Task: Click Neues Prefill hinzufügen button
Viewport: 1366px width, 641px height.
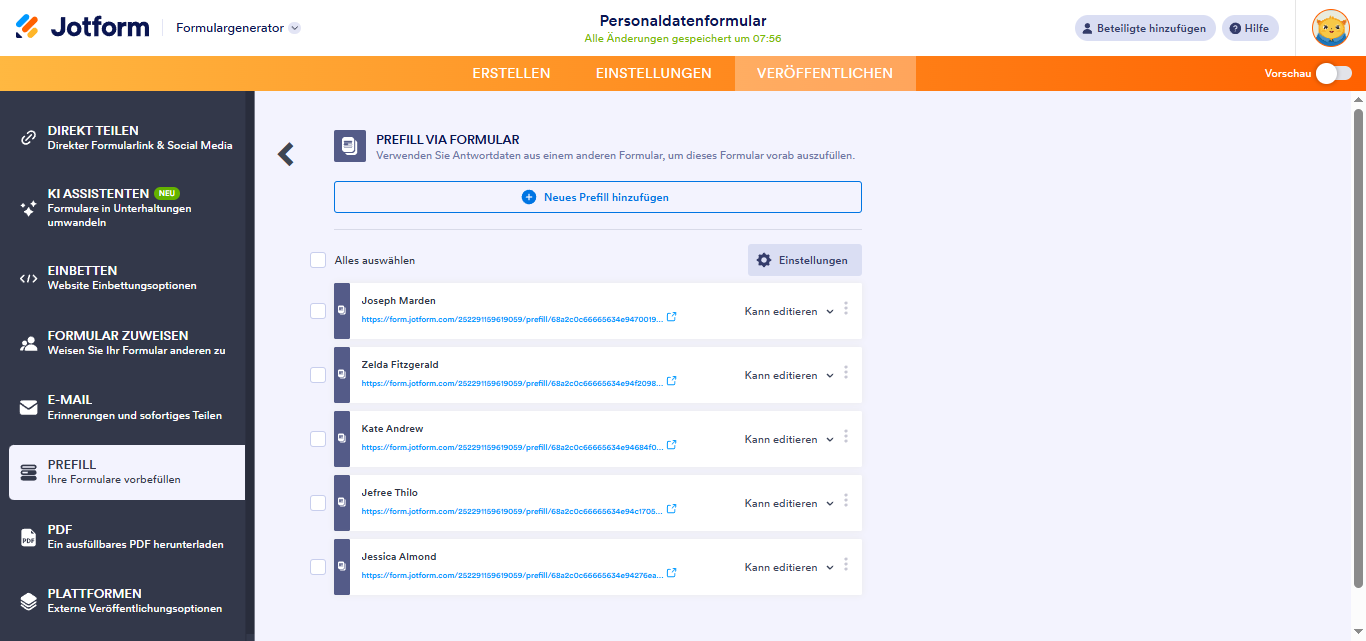Action: coord(597,197)
